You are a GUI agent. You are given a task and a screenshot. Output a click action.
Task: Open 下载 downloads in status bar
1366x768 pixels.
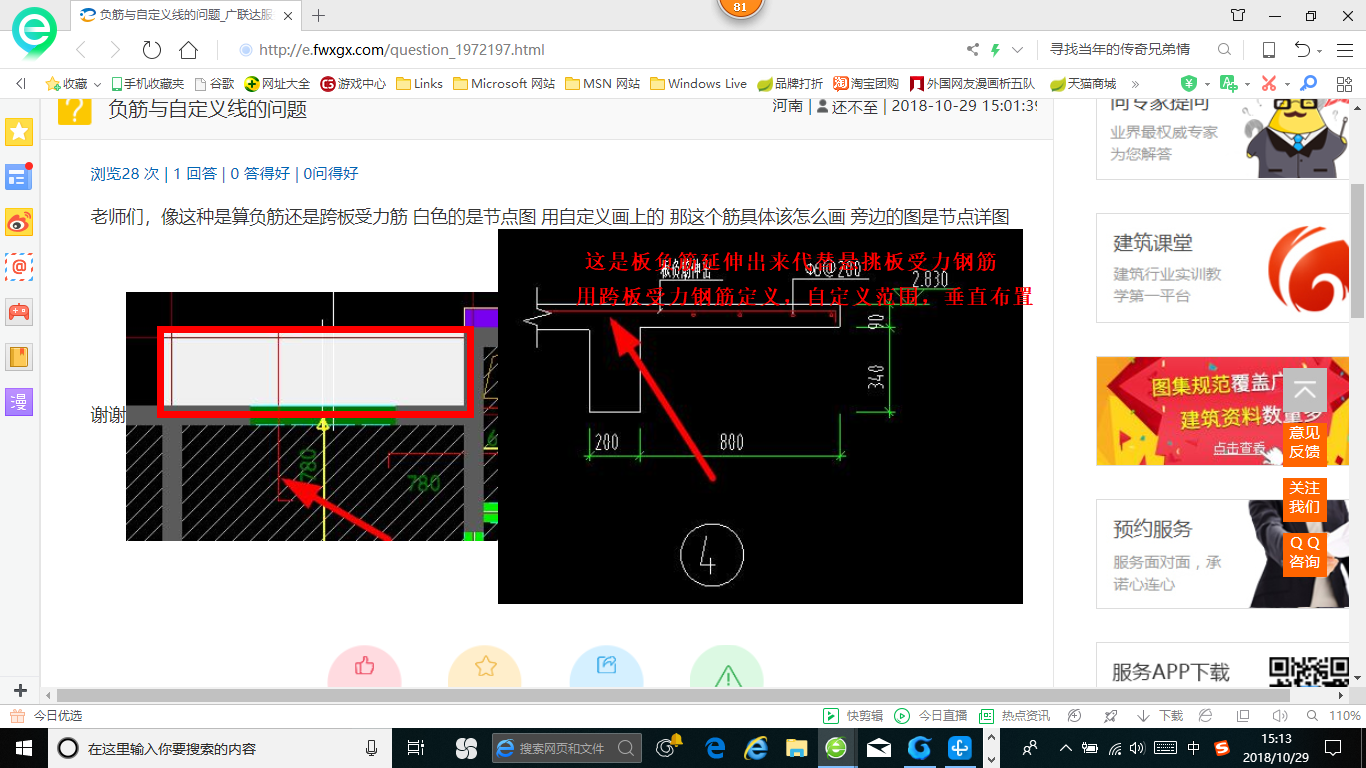[x=1159, y=716]
